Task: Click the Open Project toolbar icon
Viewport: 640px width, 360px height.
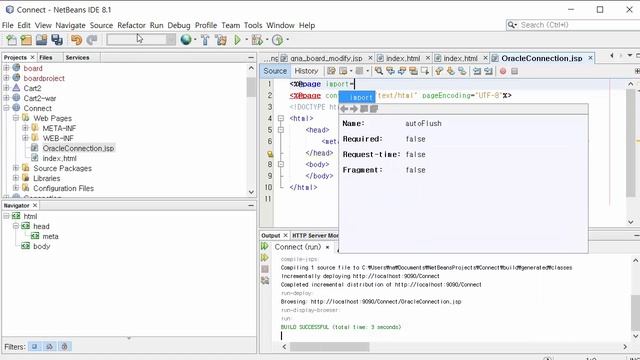Action: tap(41, 40)
